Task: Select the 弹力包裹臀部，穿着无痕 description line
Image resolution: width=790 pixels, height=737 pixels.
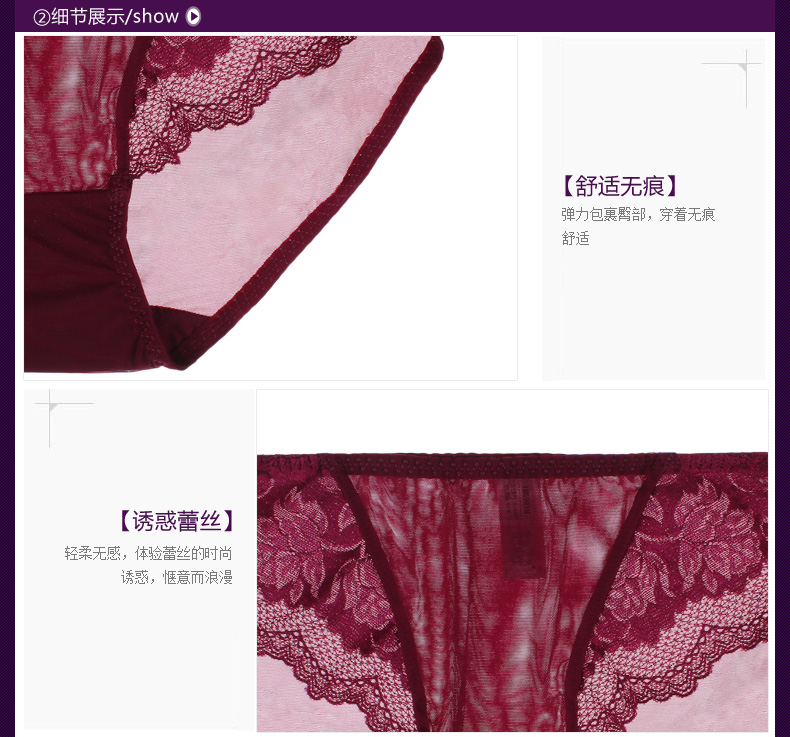Action: click(638, 215)
